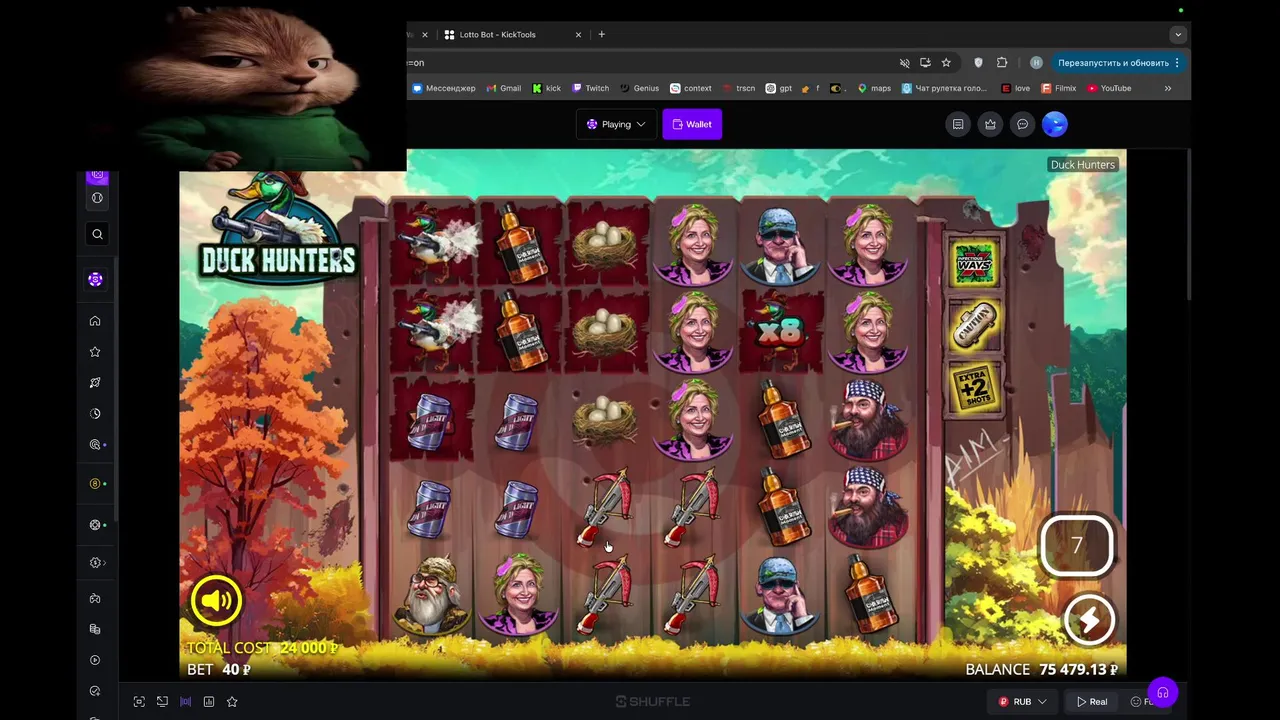1280x720 pixels.
Task: Open the Мессенджер bookmark
Action: (x=444, y=88)
